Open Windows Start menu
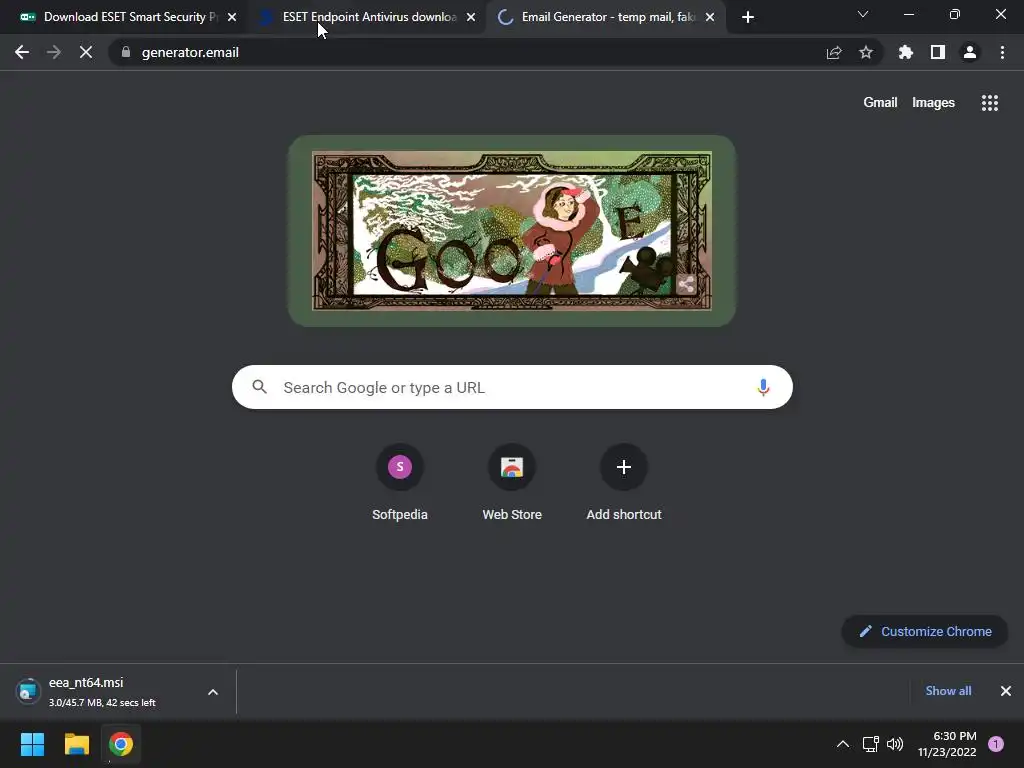 pos(32,744)
